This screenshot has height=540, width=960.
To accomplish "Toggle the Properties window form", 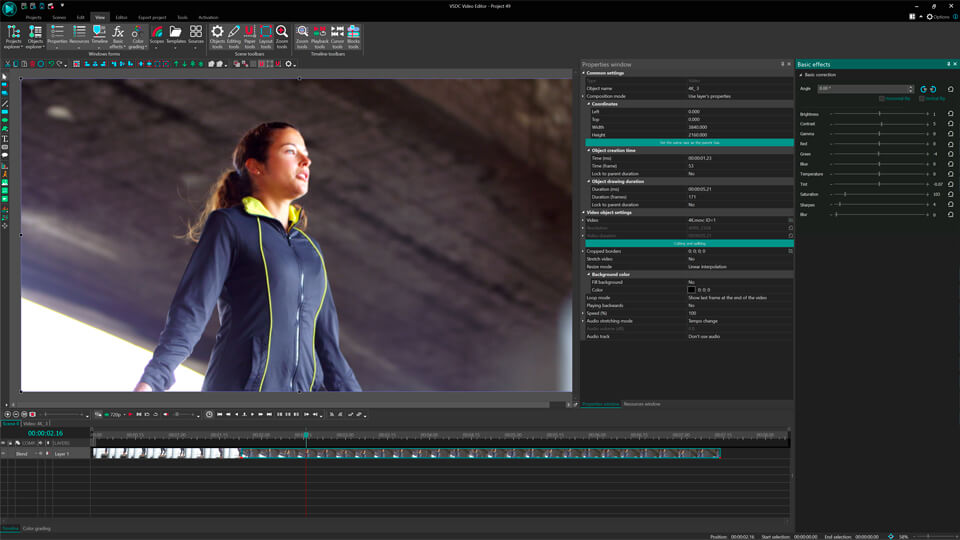I will [x=57, y=37].
